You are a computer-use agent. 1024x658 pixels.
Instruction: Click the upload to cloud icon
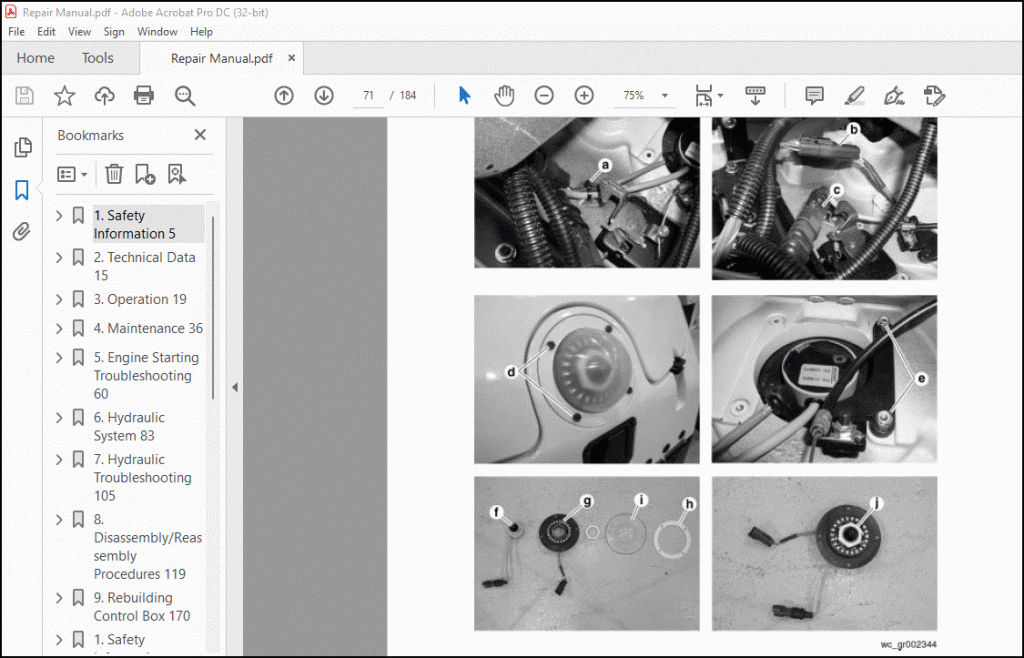coord(104,96)
